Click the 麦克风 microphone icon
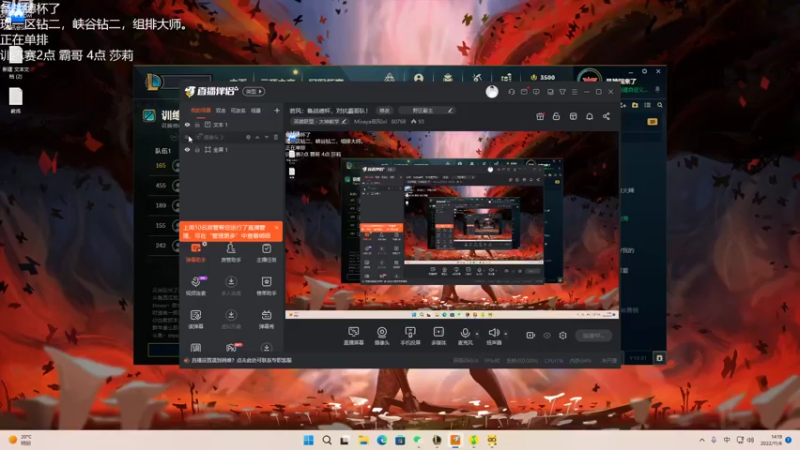Screen dimensions: 800x450 (x=465, y=333)
